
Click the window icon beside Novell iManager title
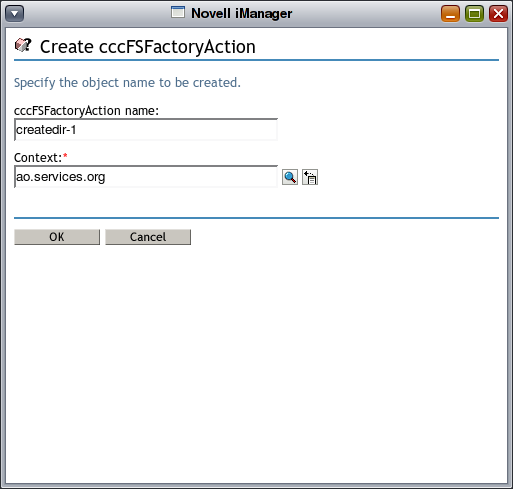[x=178, y=12]
